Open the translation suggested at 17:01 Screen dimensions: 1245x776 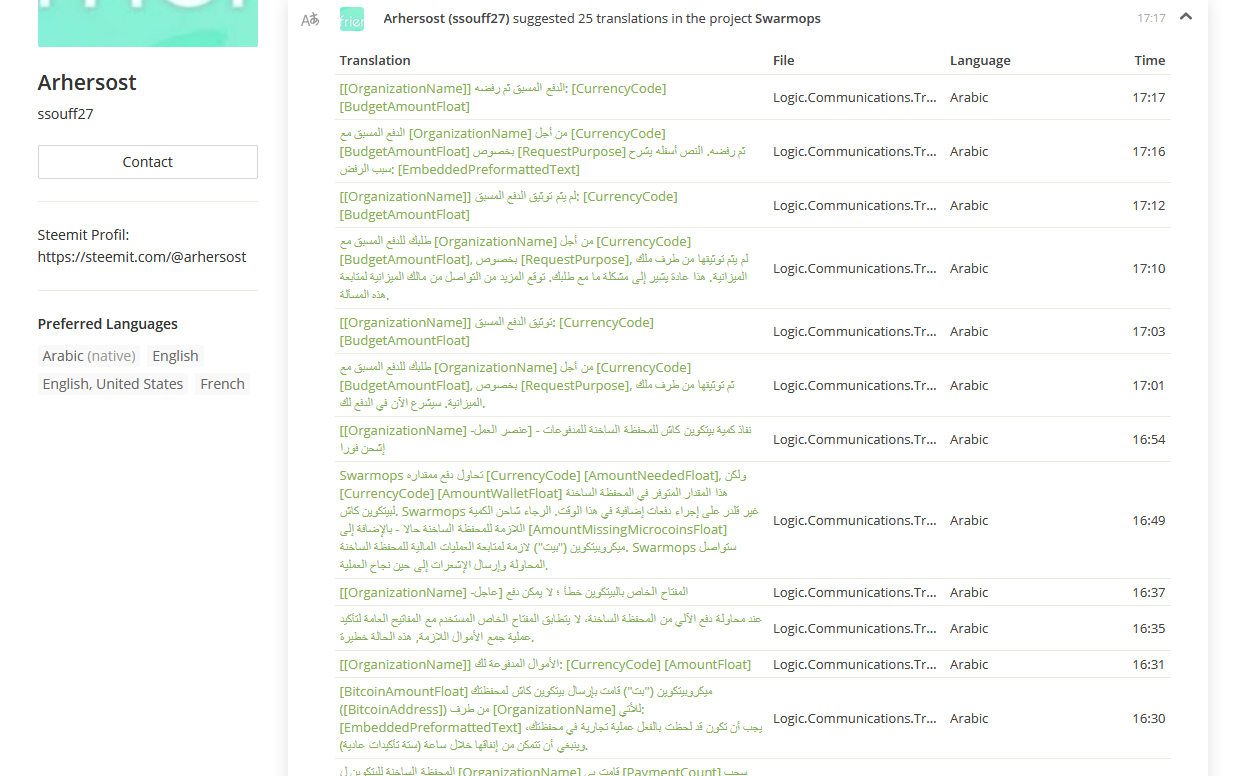point(538,385)
